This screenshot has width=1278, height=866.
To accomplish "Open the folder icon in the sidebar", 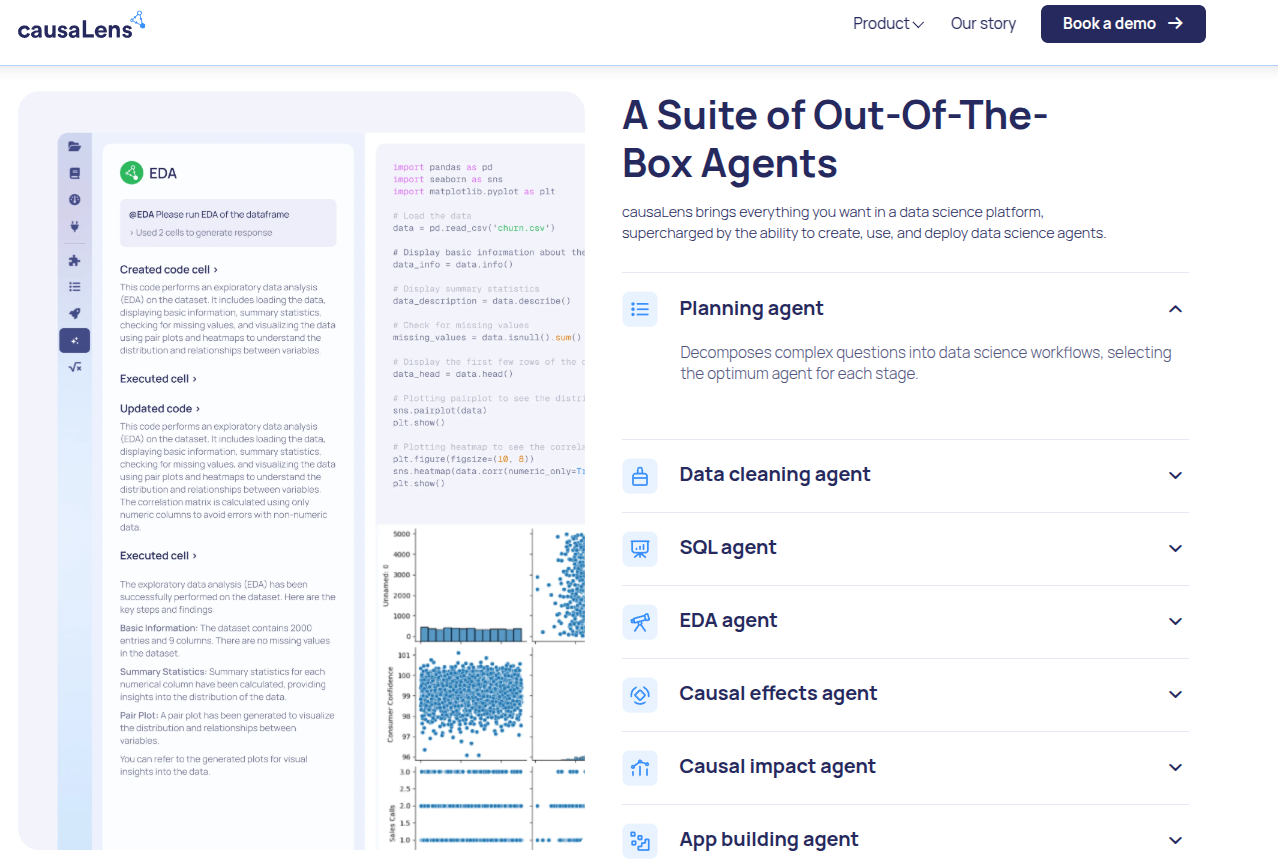I will (x=74, y=146).
